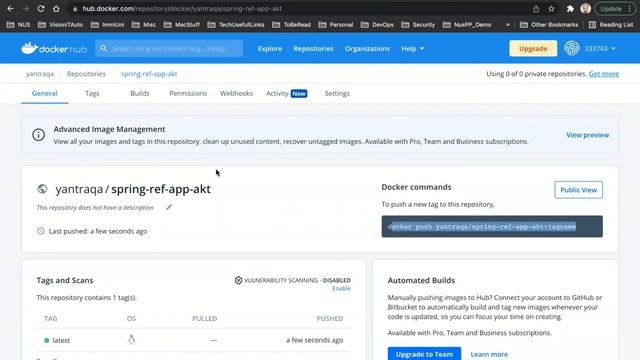640x360 pixels.
Task: Open the browser home page icon
Action: coord(56,9)
